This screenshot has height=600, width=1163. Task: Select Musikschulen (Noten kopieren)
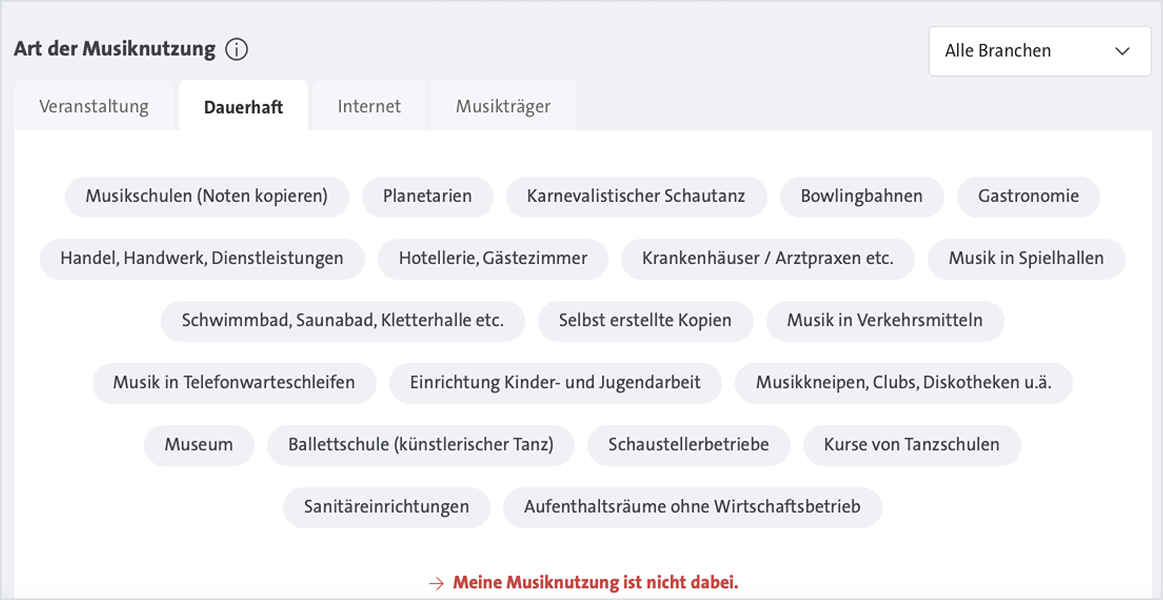click(x=206, y=197)
